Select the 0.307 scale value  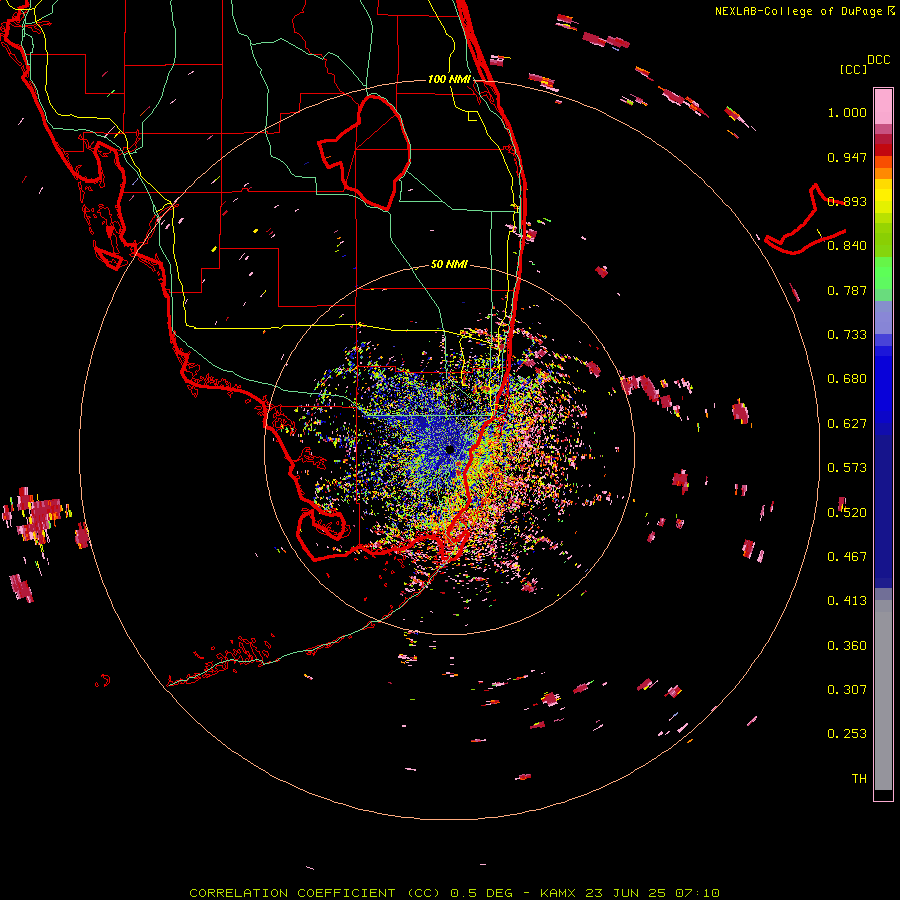click(847, 690)
